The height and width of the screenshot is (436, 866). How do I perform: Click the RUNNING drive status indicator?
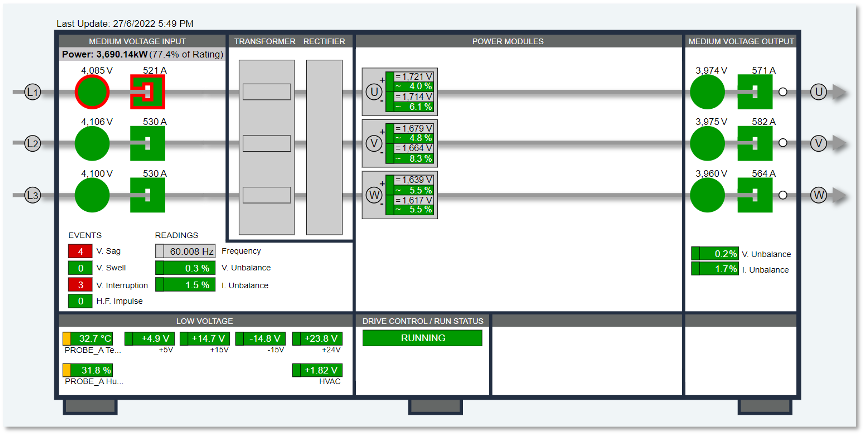423,338
